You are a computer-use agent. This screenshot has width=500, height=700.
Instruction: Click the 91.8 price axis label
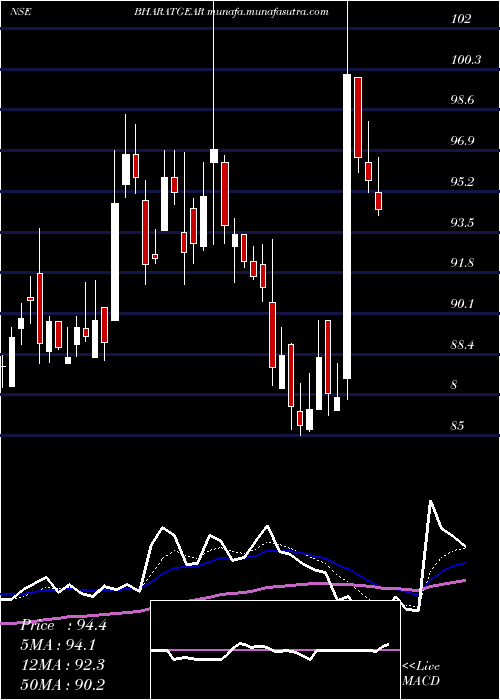pyautogui.click(x=463, y=263)
